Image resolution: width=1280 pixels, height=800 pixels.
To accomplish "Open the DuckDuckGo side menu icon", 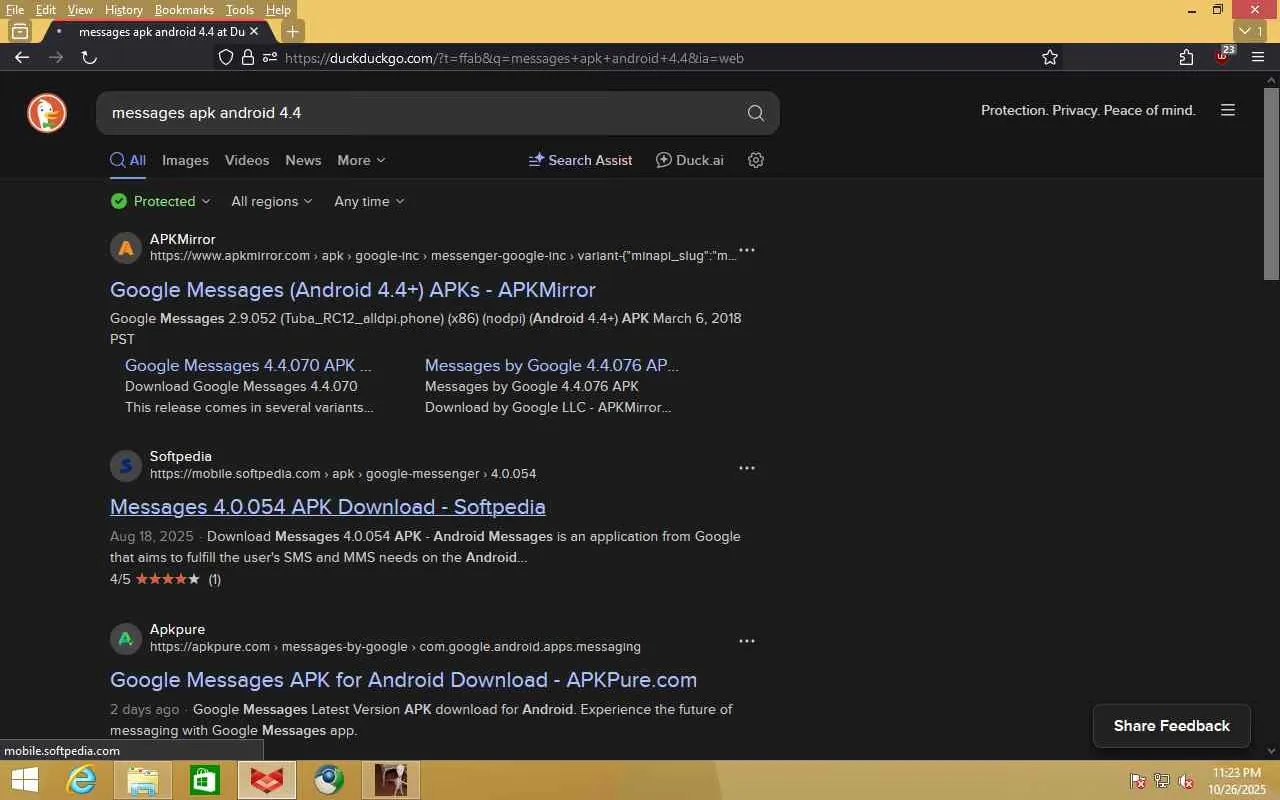I will (1228, 110).
